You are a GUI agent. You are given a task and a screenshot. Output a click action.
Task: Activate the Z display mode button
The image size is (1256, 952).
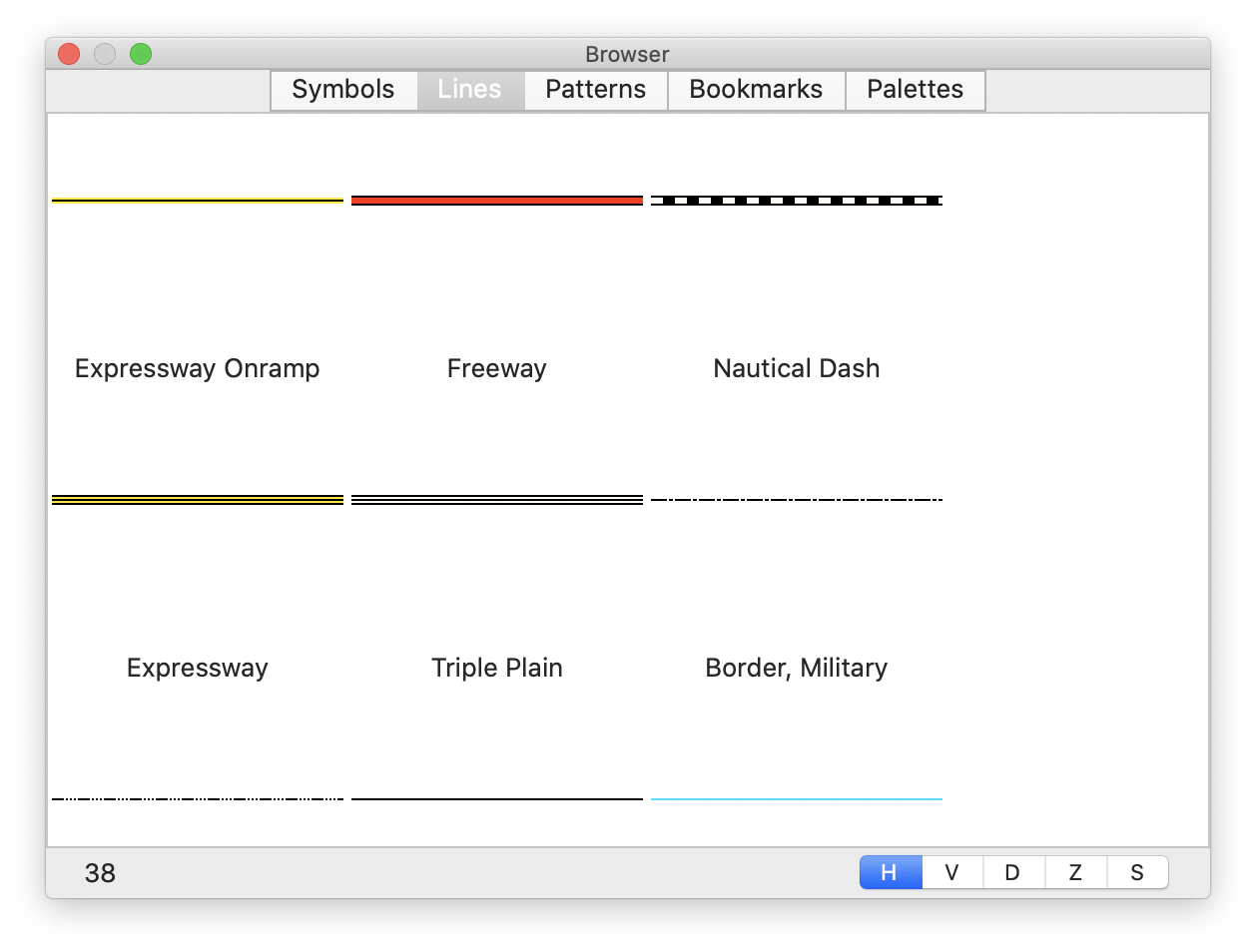click(x=1075, y=871)
